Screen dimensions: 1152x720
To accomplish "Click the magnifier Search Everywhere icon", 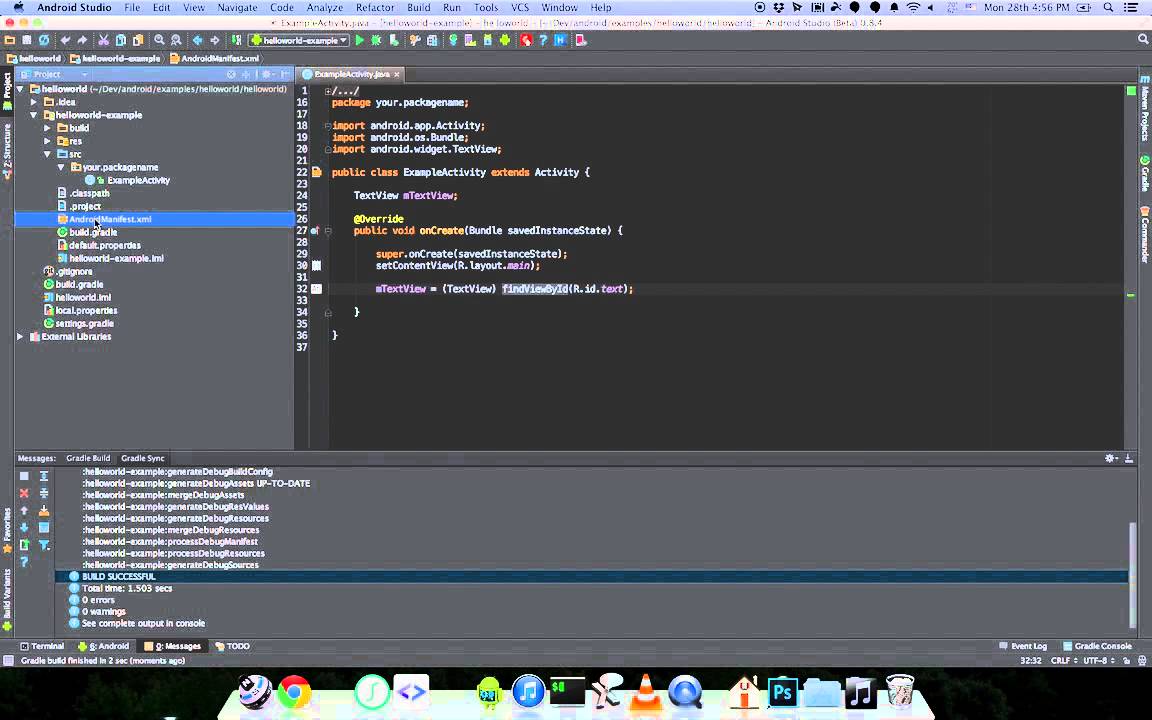I will click(1143, 40).
